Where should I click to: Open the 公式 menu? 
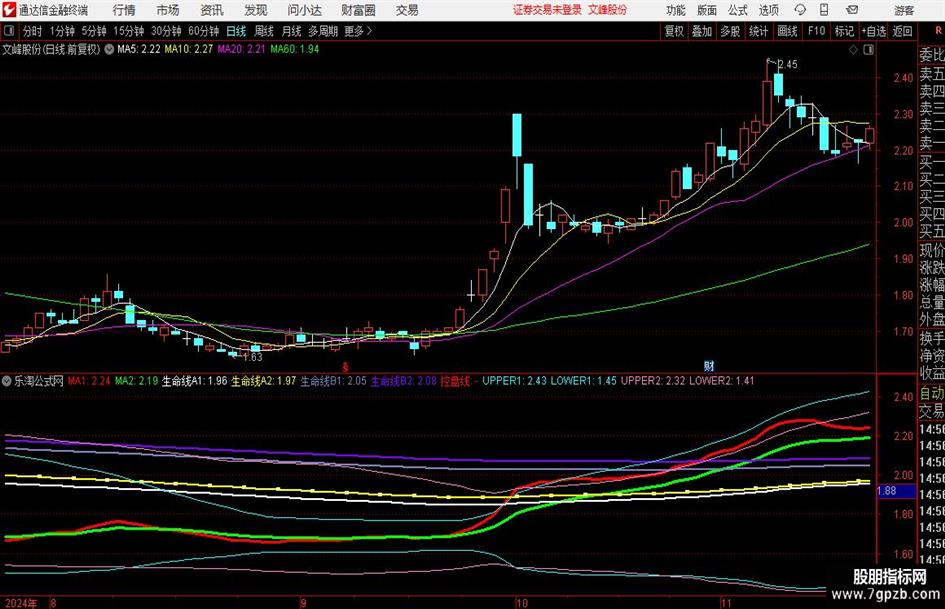[738, 10]
